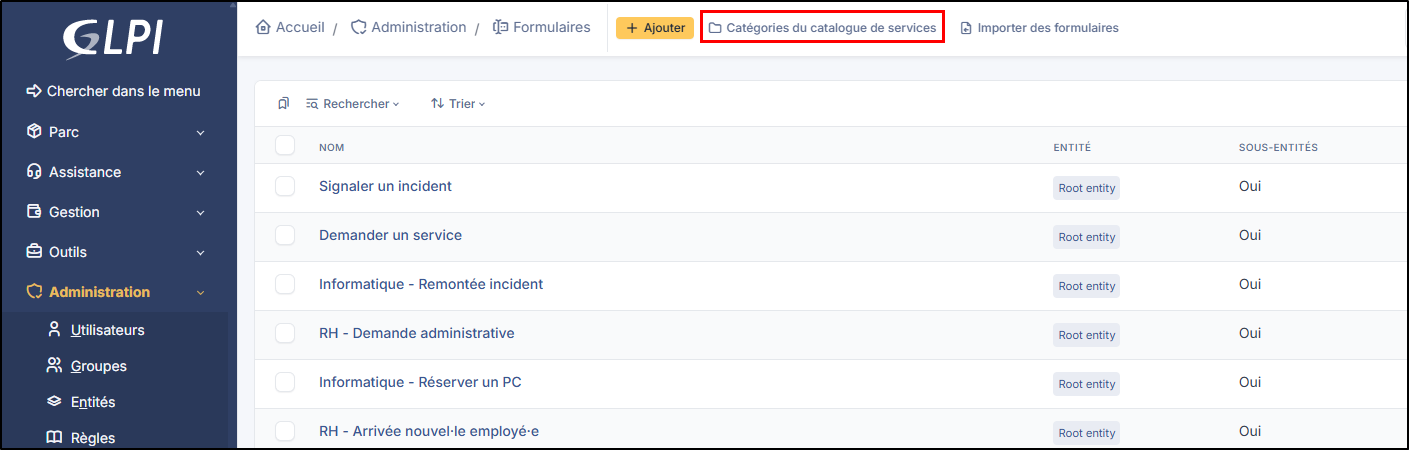The width and height of the screenshot is (1409, 450).
Task: Expand the Parc menu chevron
Action: pyautogui.click(x=200, y=133)
